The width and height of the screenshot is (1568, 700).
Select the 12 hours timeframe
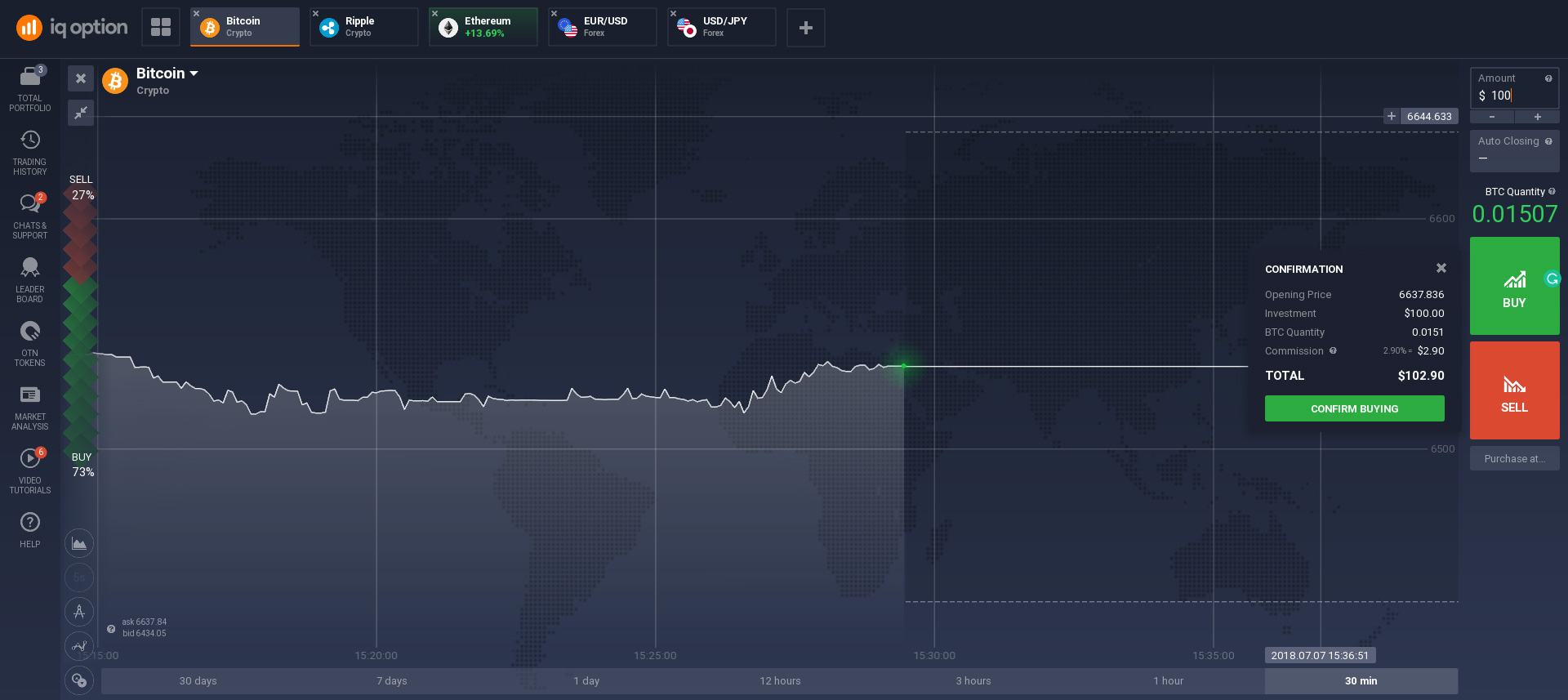click(x=780, y=680)
